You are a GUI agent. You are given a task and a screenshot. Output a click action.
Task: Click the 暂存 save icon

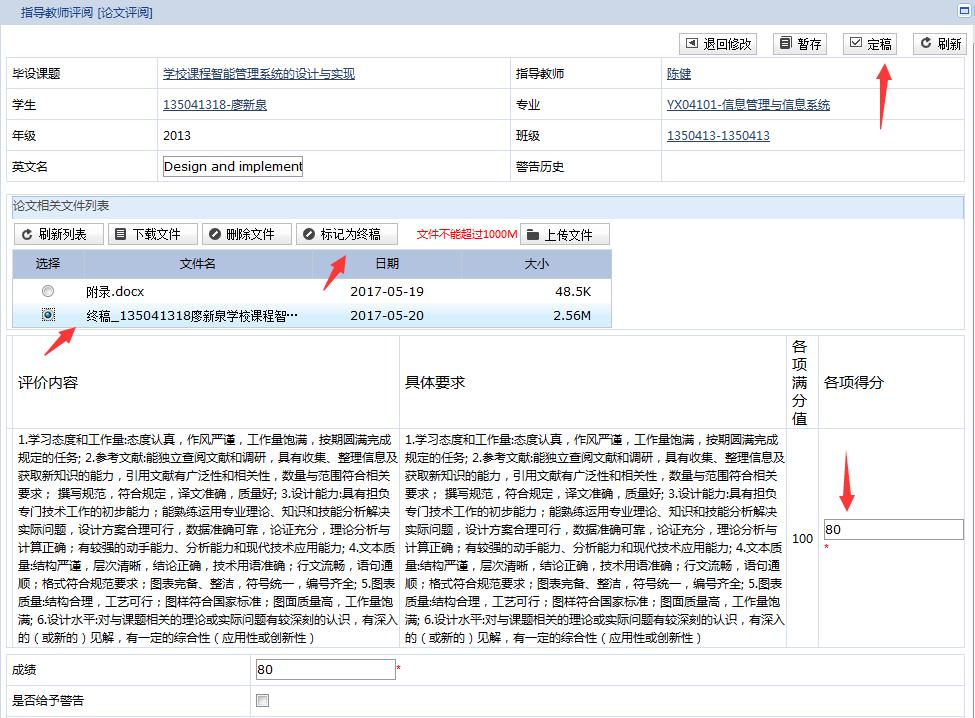click(785, 43)
